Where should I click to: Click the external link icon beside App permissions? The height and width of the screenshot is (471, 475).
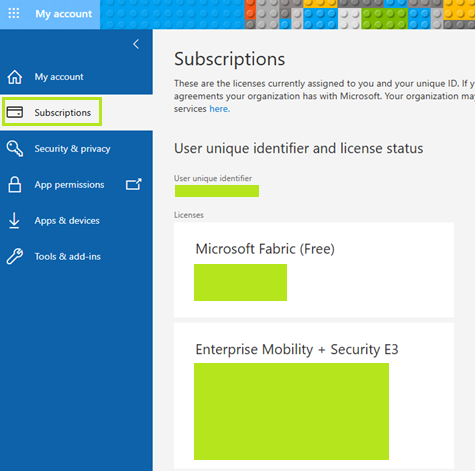pyautogui.click(x=134, y=184)
